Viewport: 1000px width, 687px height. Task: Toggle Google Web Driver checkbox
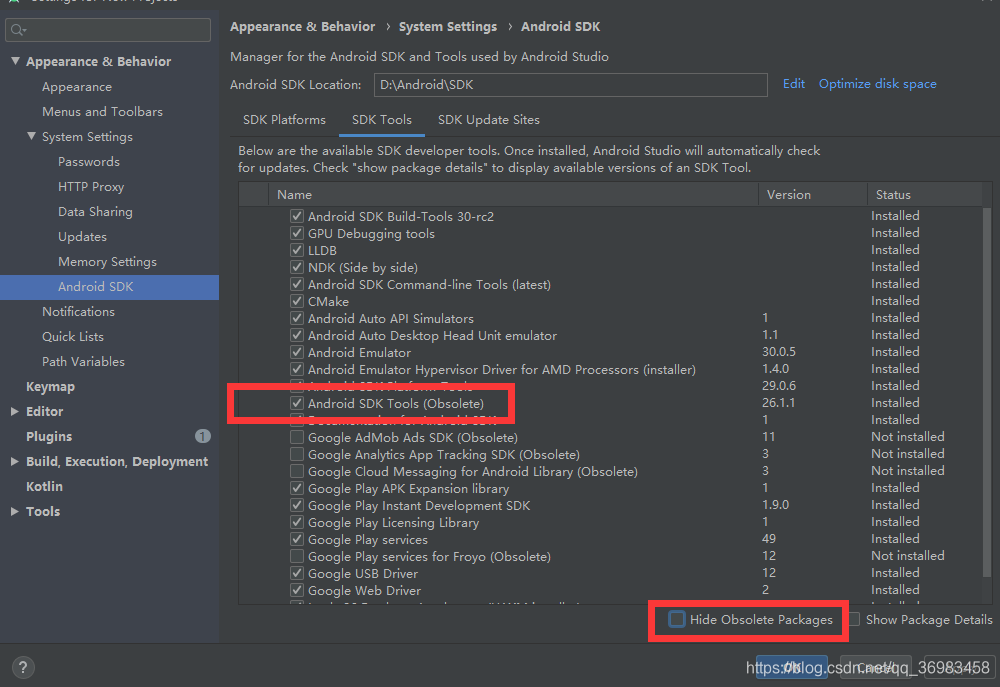297,591
